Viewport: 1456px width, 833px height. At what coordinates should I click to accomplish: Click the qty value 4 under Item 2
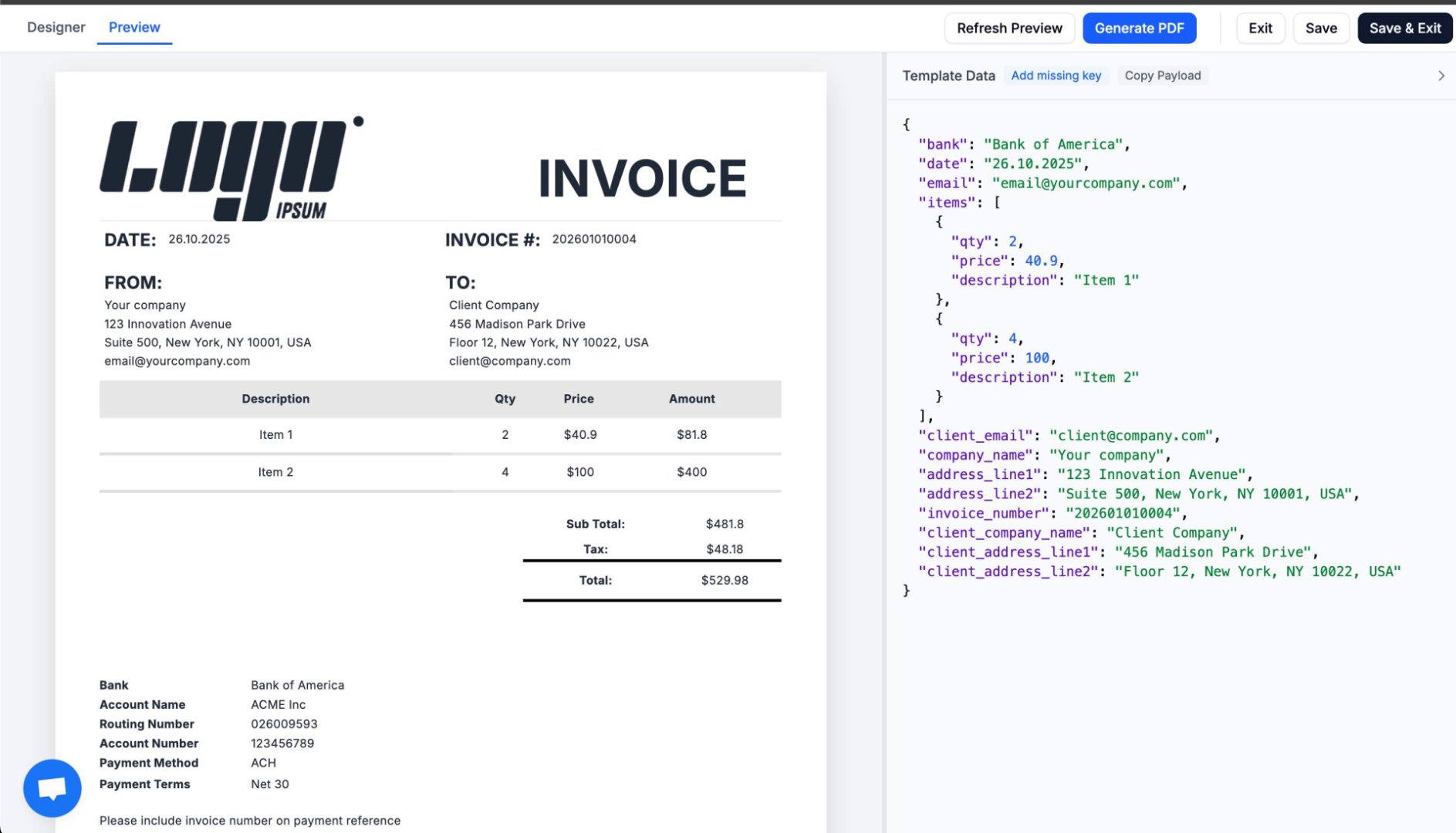(x=1015, y=338)
